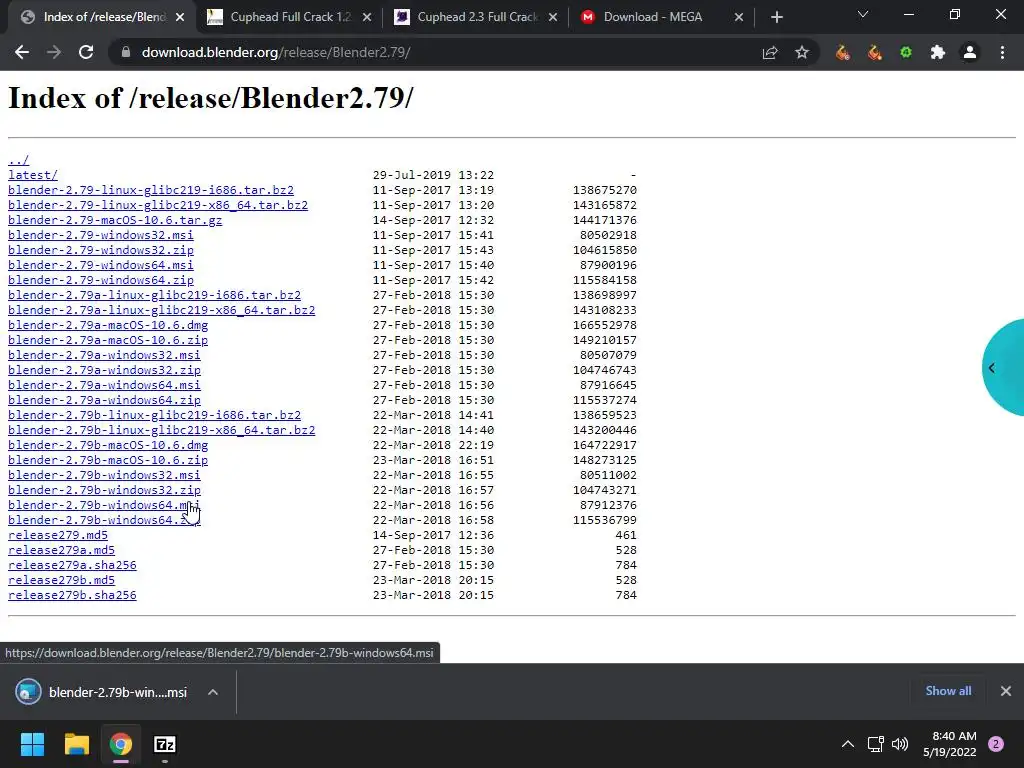
Task: Open the tab search chevron
Action: (x=863, y=14)
